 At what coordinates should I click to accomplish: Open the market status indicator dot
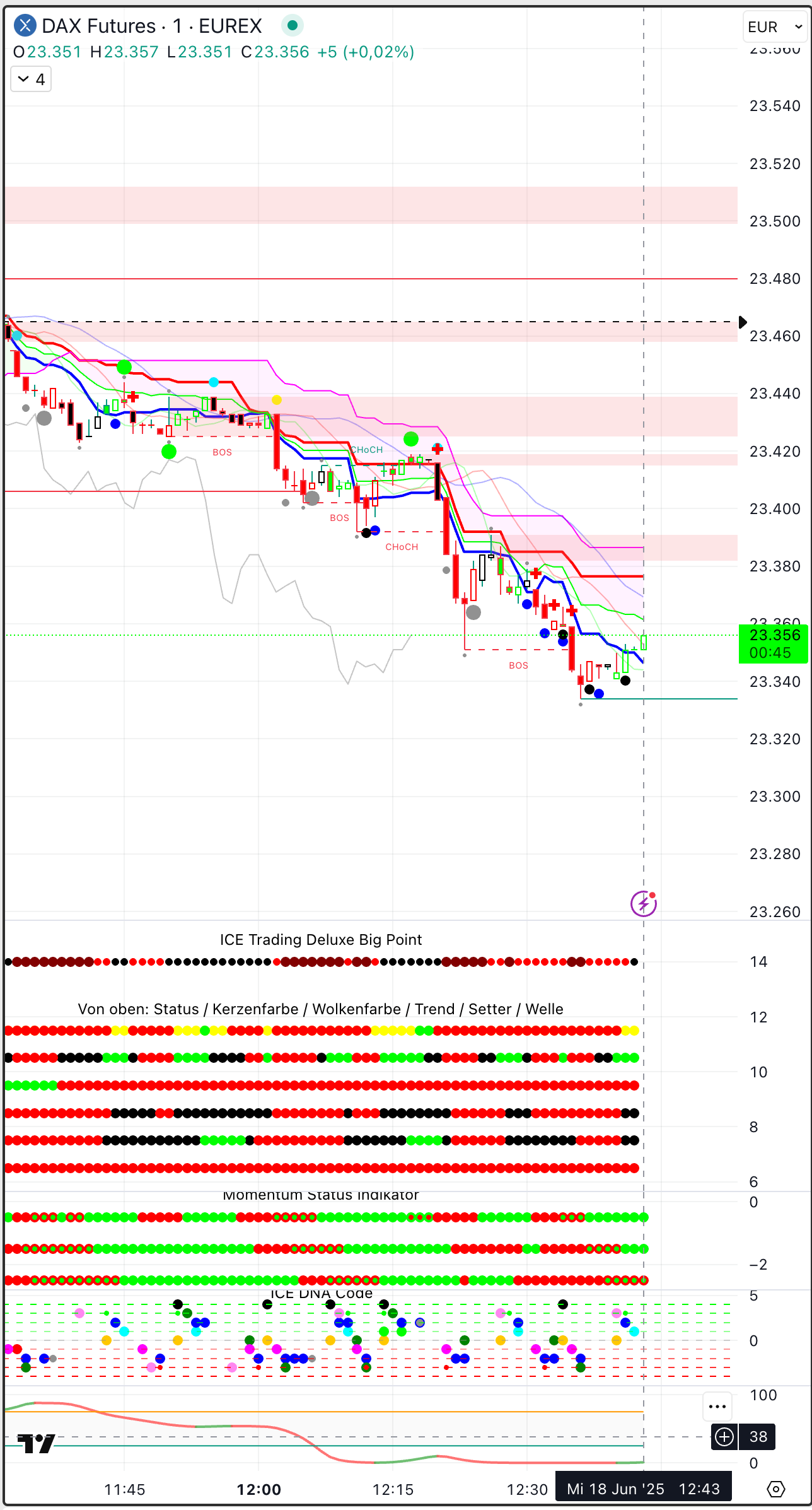tap(292, 26)
